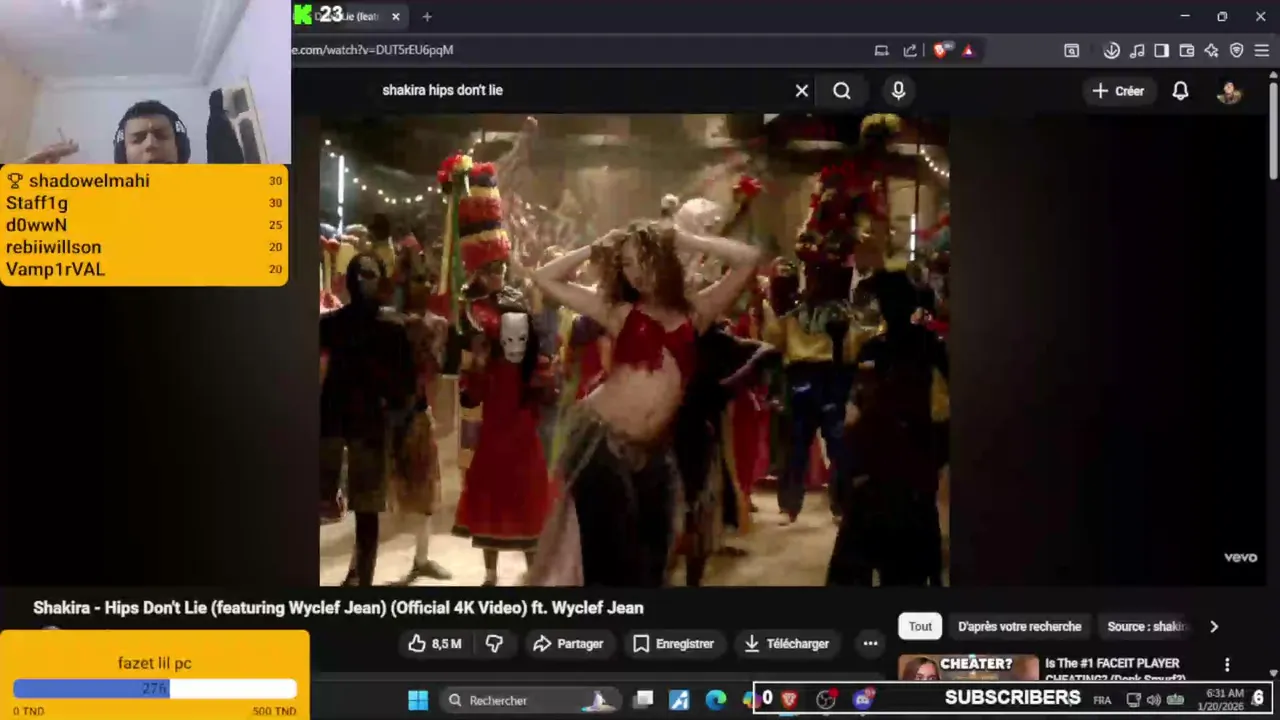This screenshot has height=720, width=1280.
Task: Click shadowelmahi in the leaderboard
Action: pyautogui.click(x=89, y=181)
